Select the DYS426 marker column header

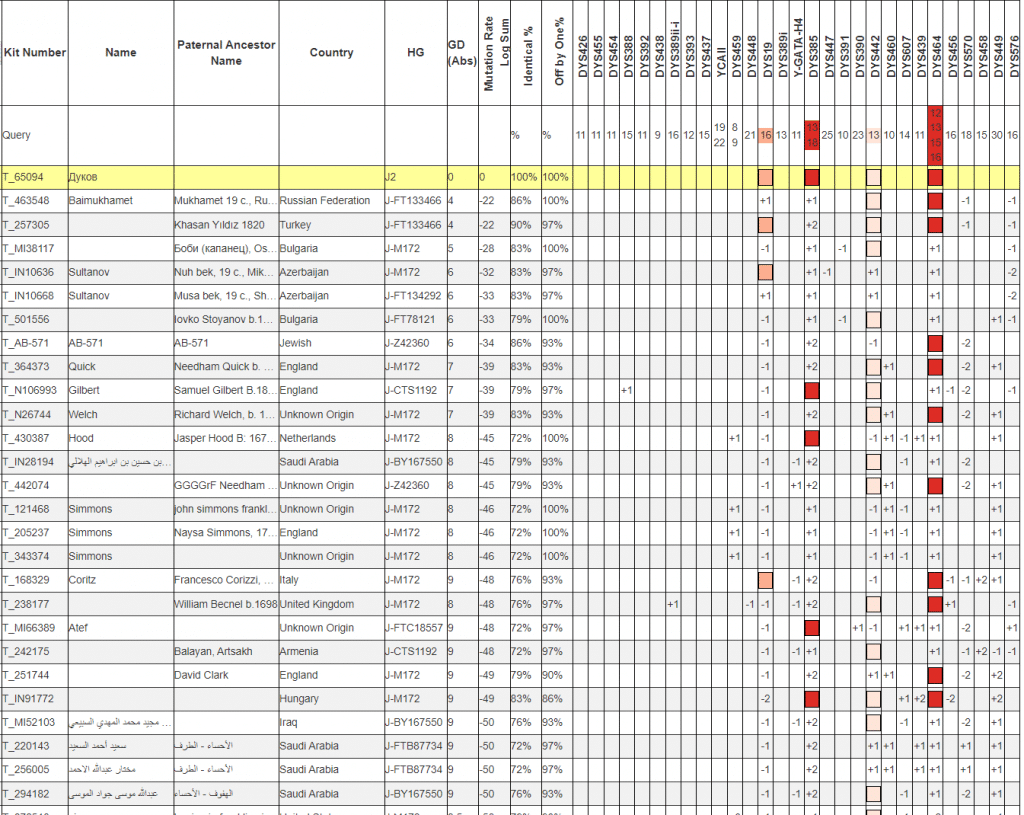click(582, 53)
